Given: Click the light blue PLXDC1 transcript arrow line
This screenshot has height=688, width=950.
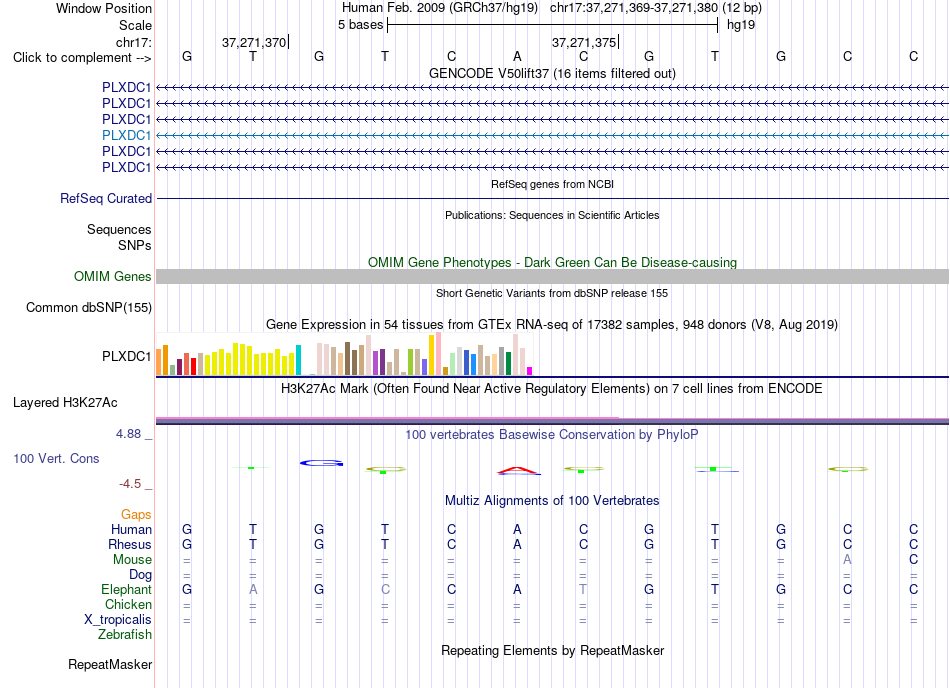Looking at the screenshot, I should click(x=552, y=135).
